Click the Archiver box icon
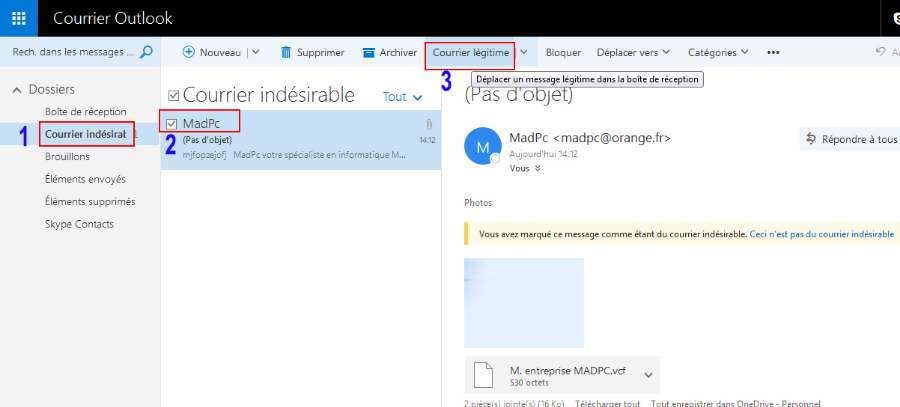This screenshot has height=407, width=900. click(x=368, y=52)
